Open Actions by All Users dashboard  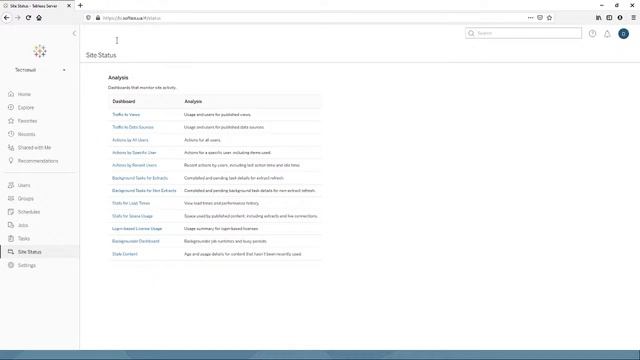click(130, 140)
